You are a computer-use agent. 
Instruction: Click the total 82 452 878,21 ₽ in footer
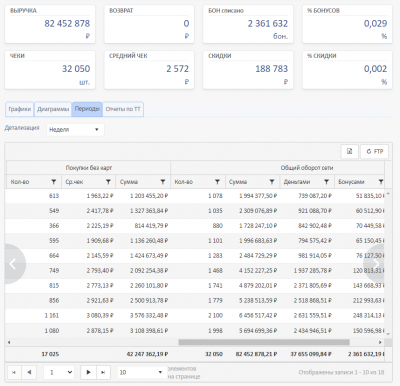click(257, 354)
